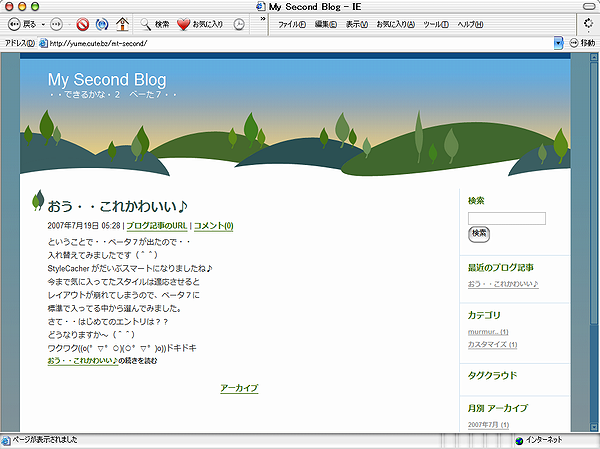Viewport: 600px width, 449px height.
Task: Click the History clock icon
Action: coord(239,24)
